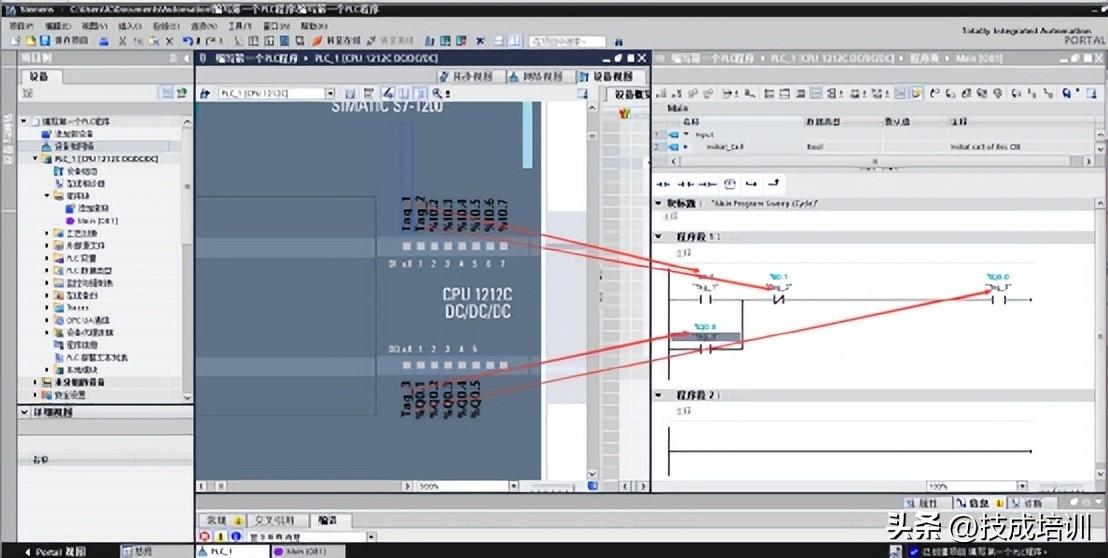The height and width of the screenshot is (558, 1108).
Task: Insert a normally closed contact from favorites
Action: point(685,184)
